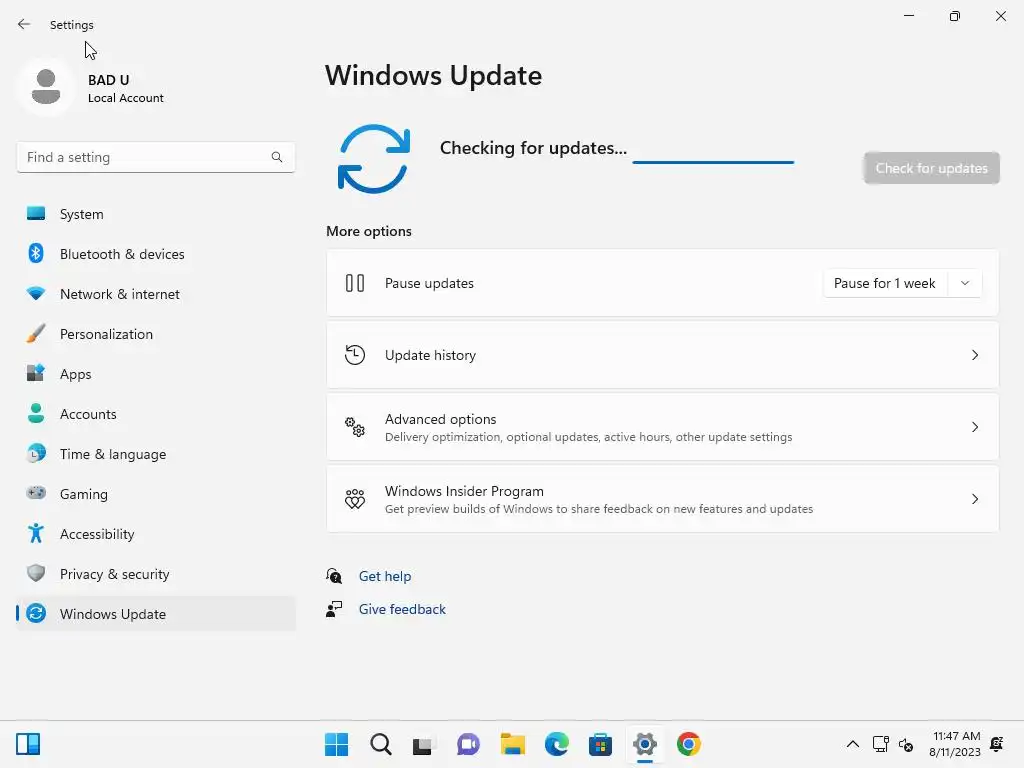Screen dimensions: 1024x768
Task: Click the Get help headset icon
Action: [x=334, y=576]
